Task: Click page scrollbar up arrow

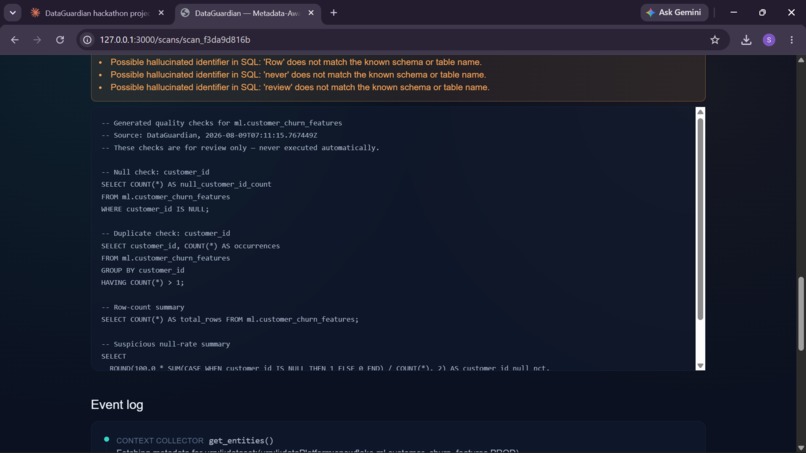Action: coord(801,60)
